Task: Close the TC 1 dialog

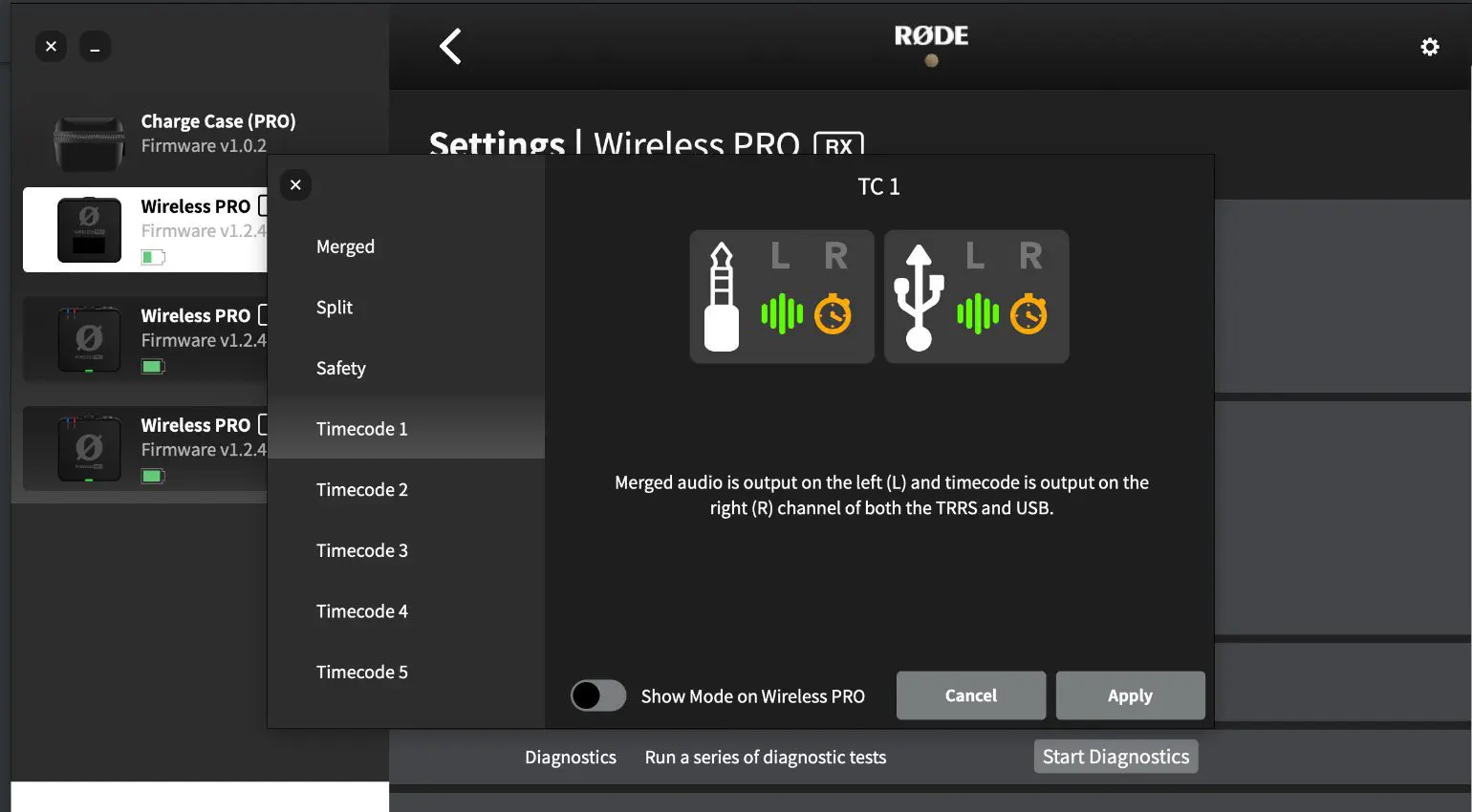Action: pos(295,184)
